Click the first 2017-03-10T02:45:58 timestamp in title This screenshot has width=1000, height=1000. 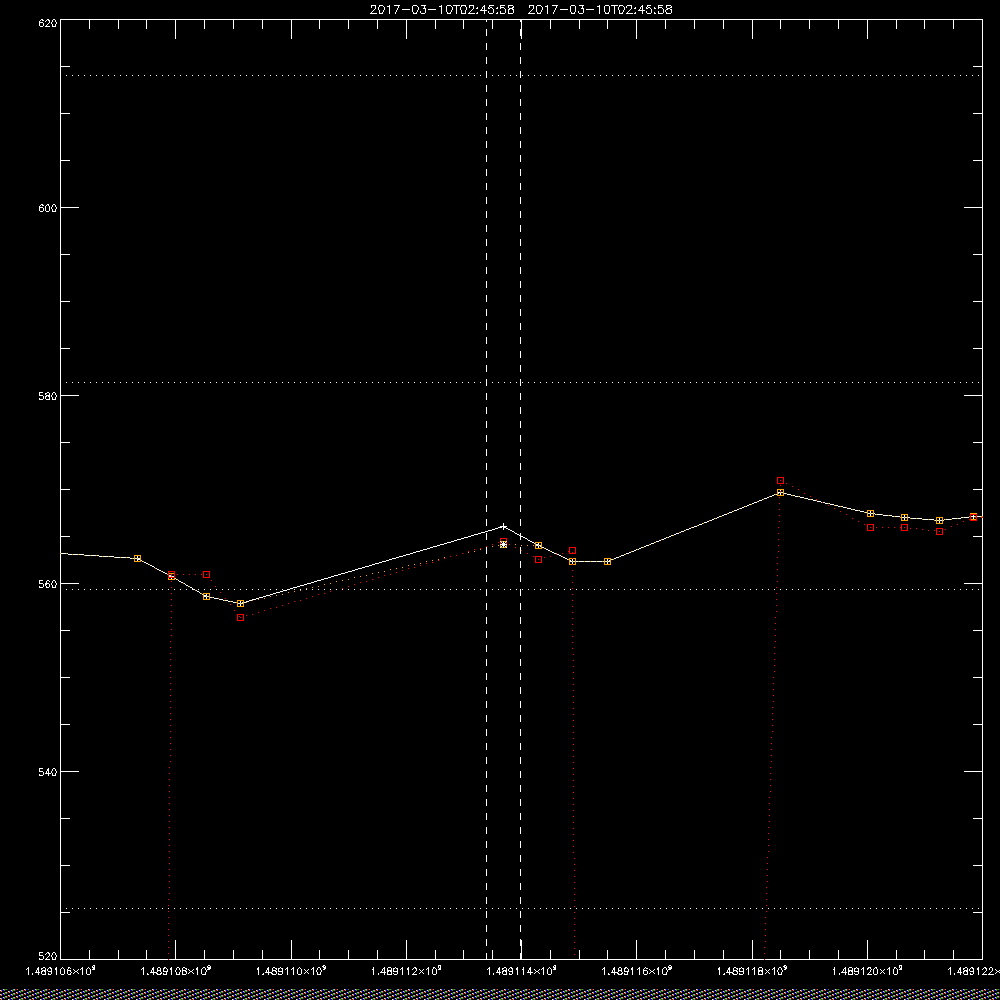point(442,10)
